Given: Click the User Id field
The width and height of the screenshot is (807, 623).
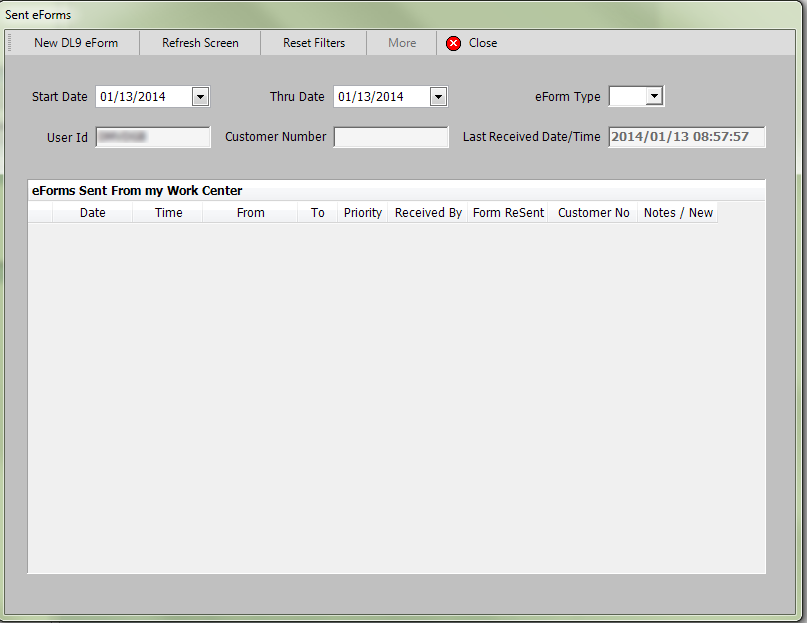Looking at the screenshot, I should tap(152, 137).
